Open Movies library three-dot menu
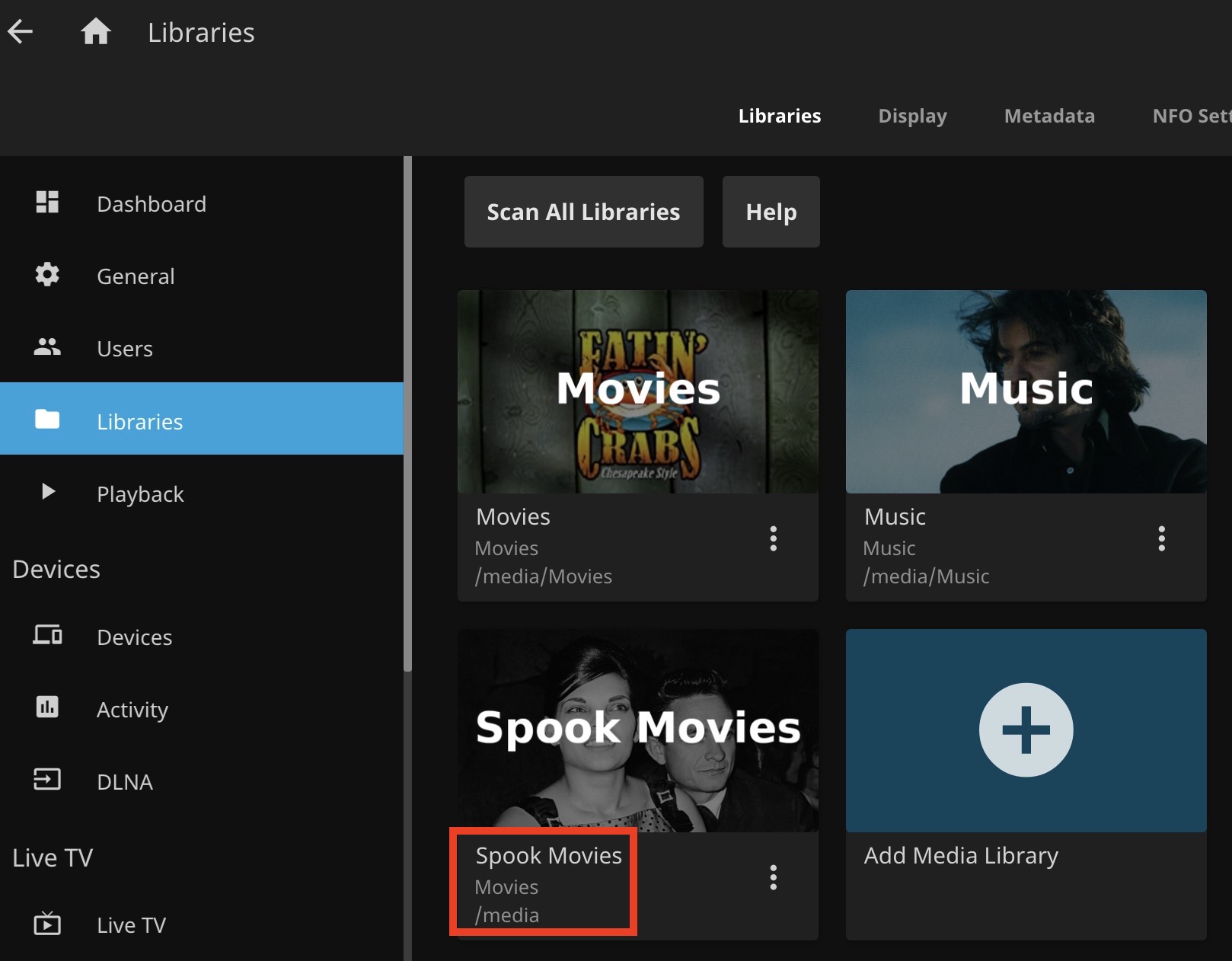This screenshot has height=961, width=1232. 773,538
